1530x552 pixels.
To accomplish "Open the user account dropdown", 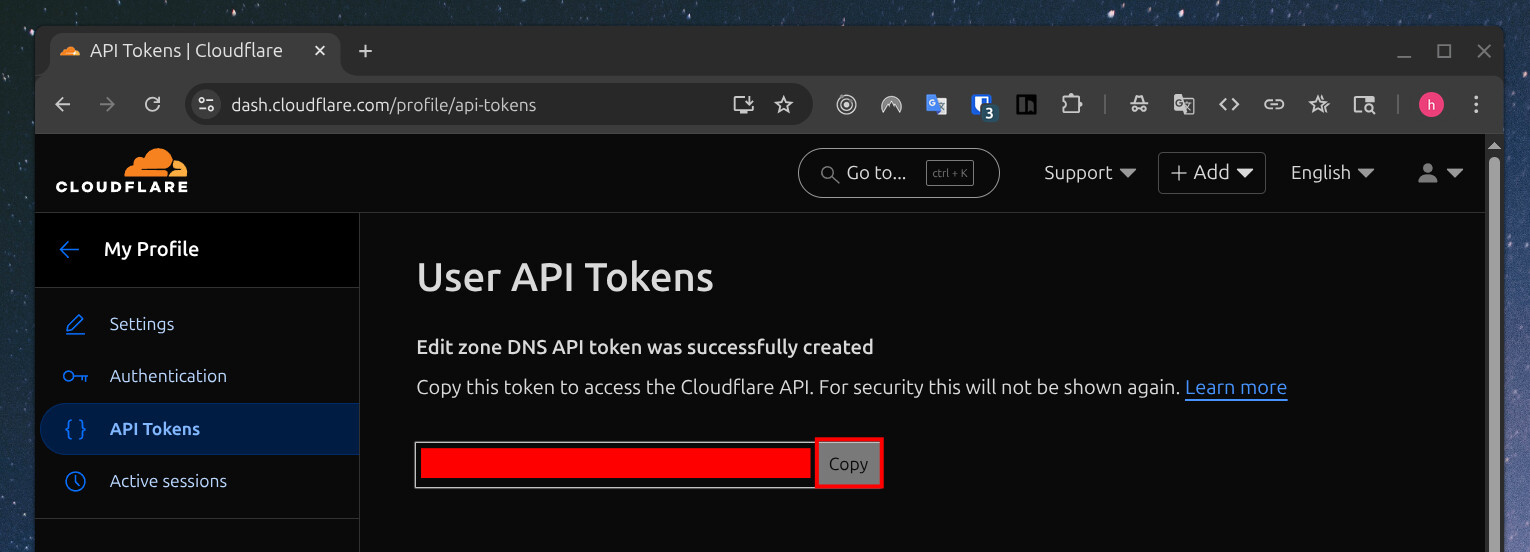I will click(x=1441, y=173).
